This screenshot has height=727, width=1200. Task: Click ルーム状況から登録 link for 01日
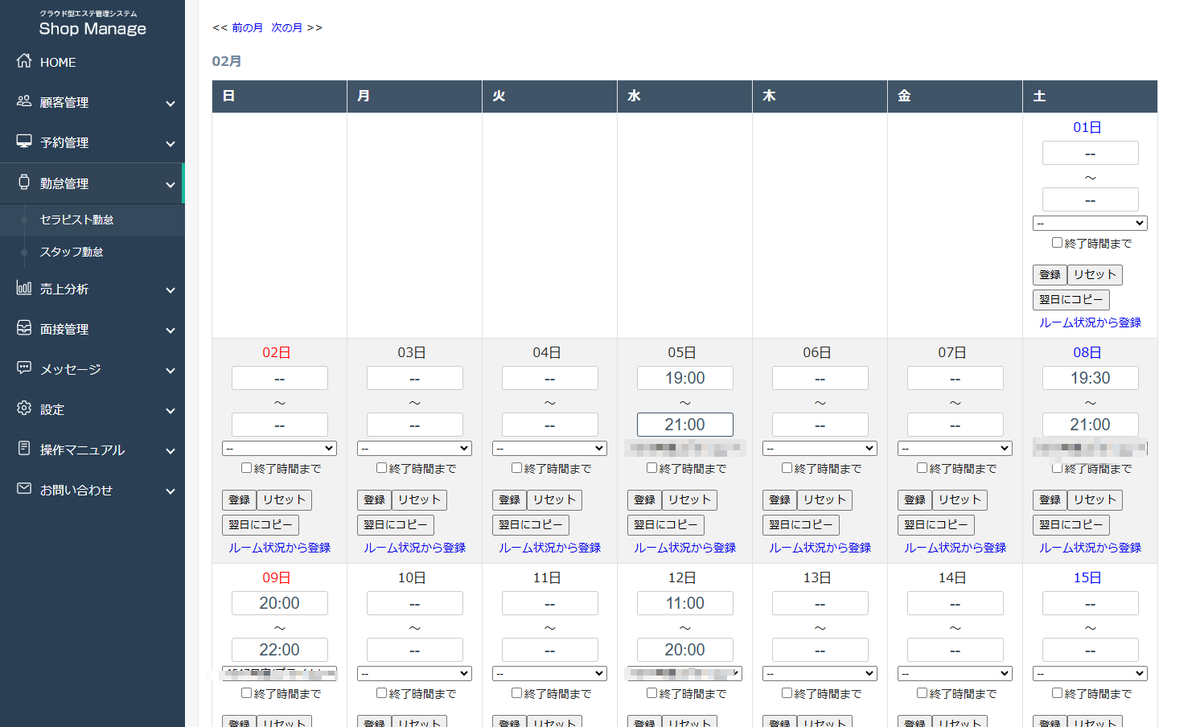click(x=1090, y=323)
